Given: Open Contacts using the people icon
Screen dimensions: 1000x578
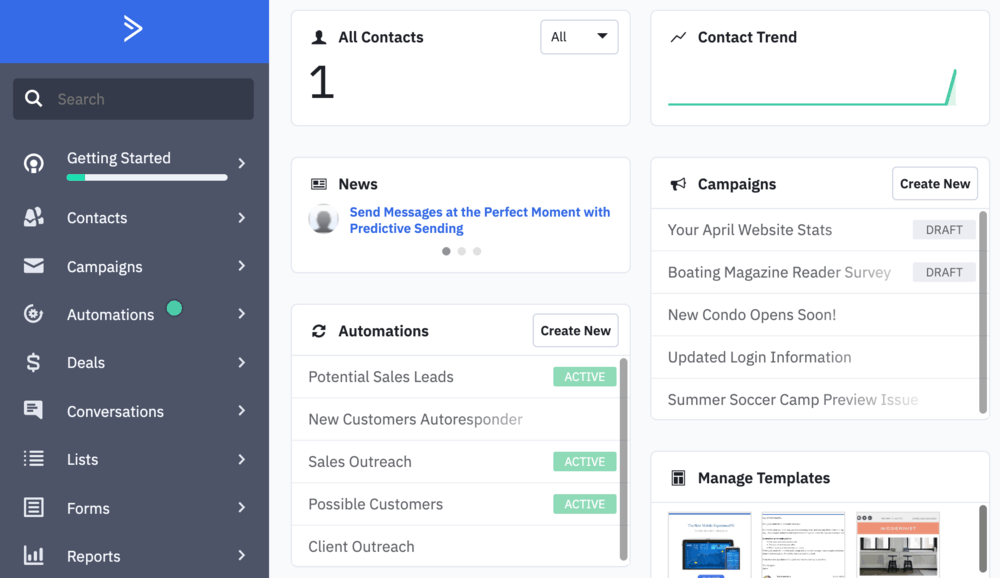Looking at the screenshot, I should point(35,217).
